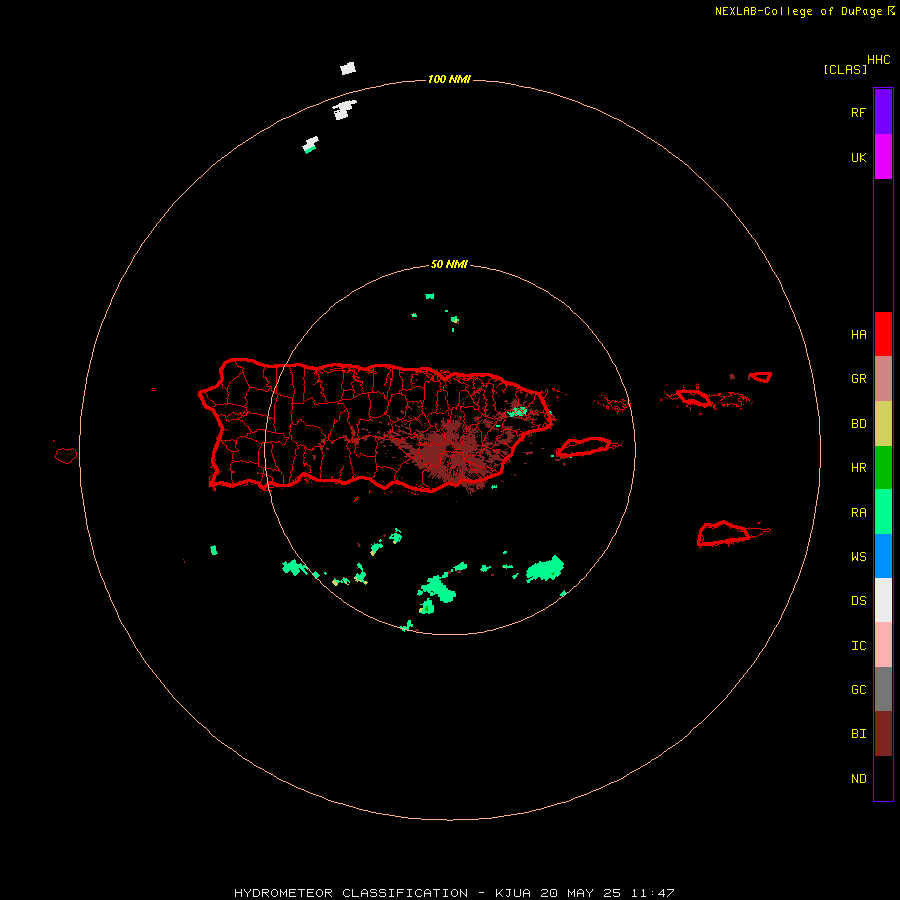The image size is (900, 900).
Task: Select the GR pink-brown legend swatch
Action: click(883, 378)
